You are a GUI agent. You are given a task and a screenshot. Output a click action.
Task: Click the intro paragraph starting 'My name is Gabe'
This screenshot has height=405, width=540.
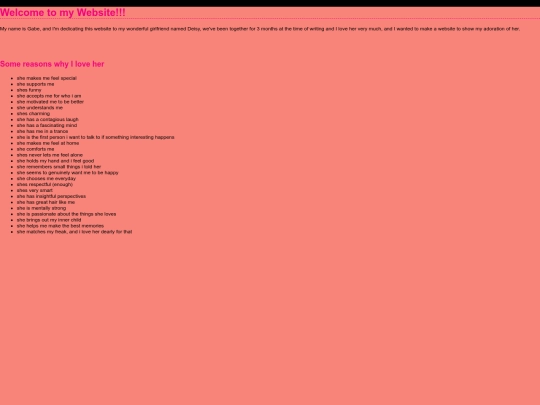coord(260,29)
